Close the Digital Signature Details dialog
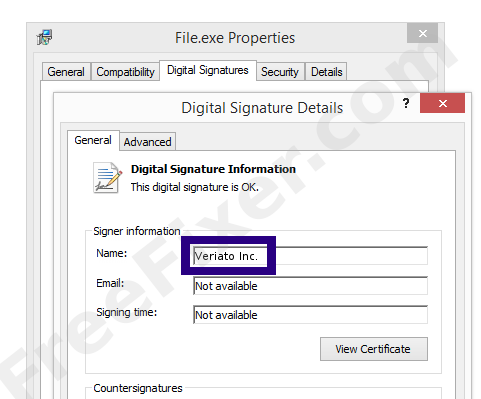The width and height of the screenshot is (481, 399). (x=442, y=103)
